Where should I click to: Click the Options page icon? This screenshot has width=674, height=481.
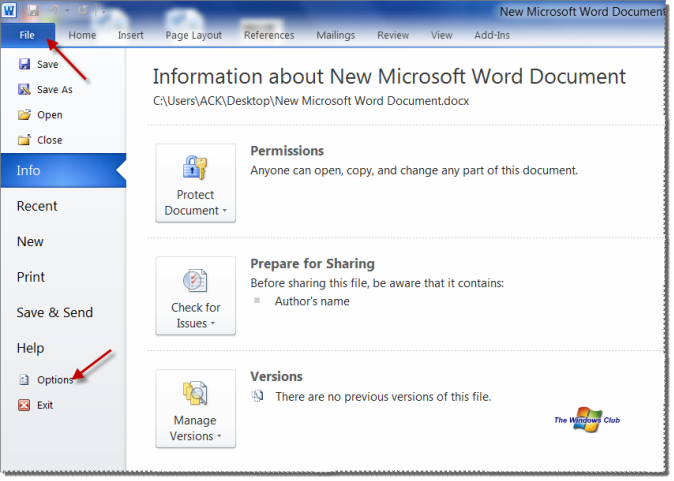point(24,380)
